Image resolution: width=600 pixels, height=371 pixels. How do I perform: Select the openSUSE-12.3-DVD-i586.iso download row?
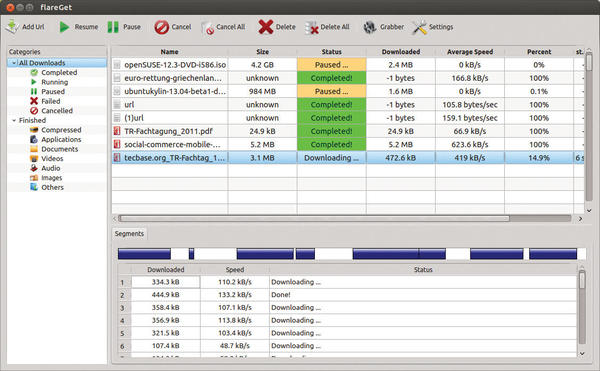347,65
